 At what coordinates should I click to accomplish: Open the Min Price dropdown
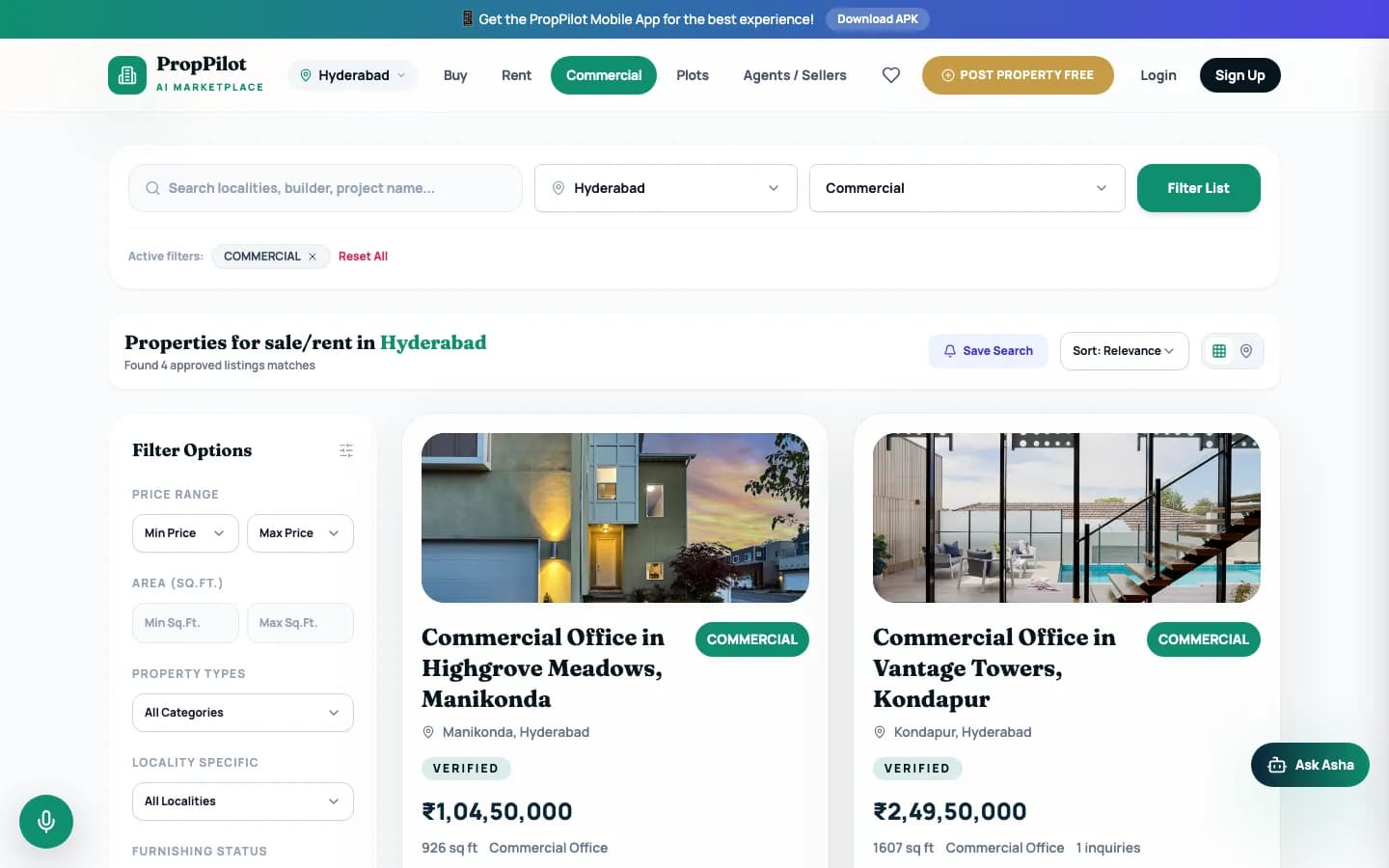[185, 533]
